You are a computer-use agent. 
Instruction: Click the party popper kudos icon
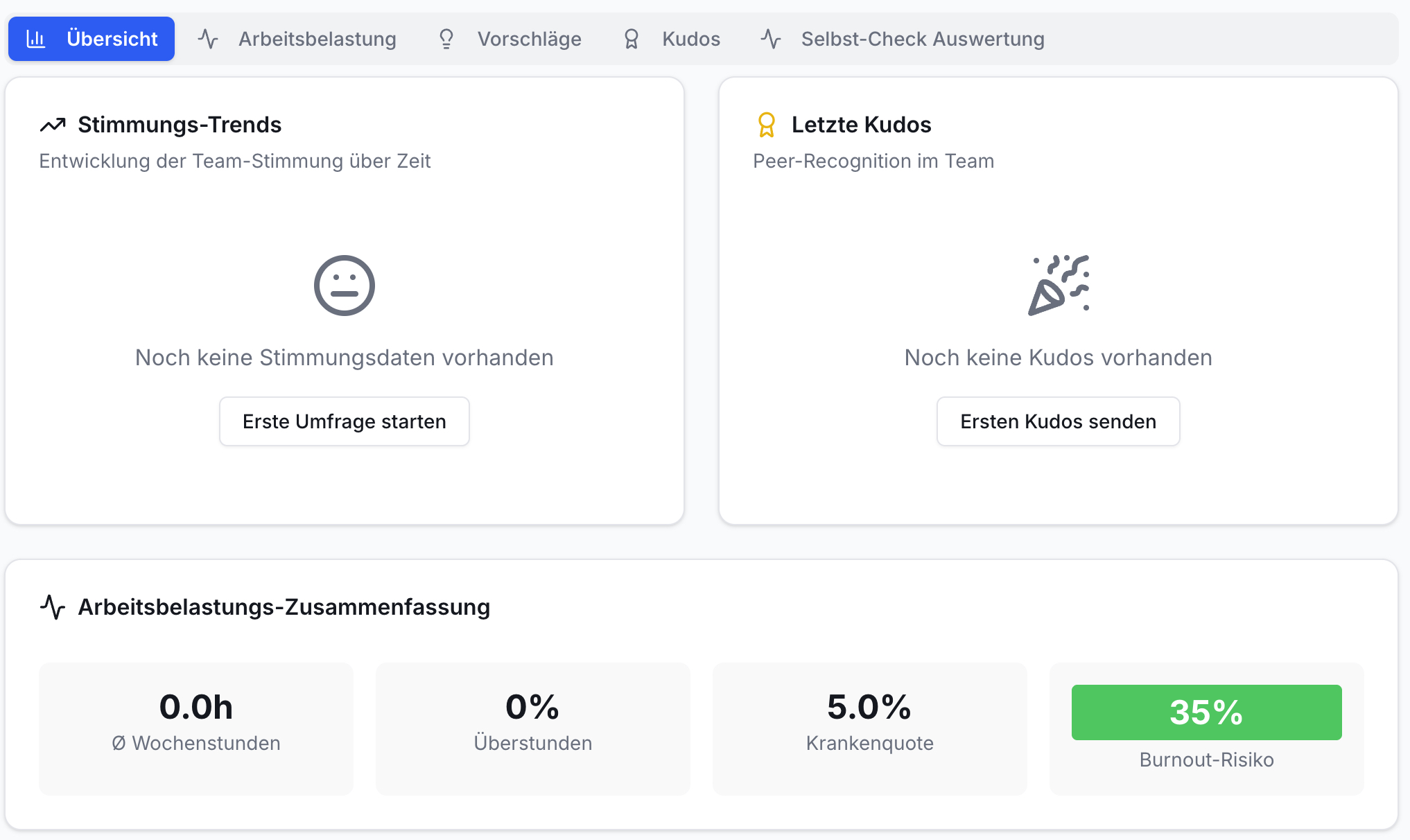1059,286
